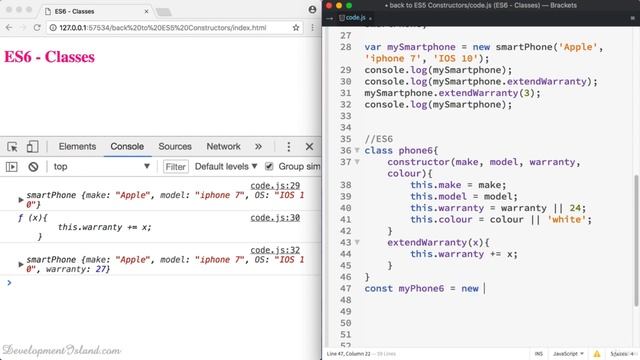
Task: Show more DevTools tabs chevron
Action: pos(258,147)
